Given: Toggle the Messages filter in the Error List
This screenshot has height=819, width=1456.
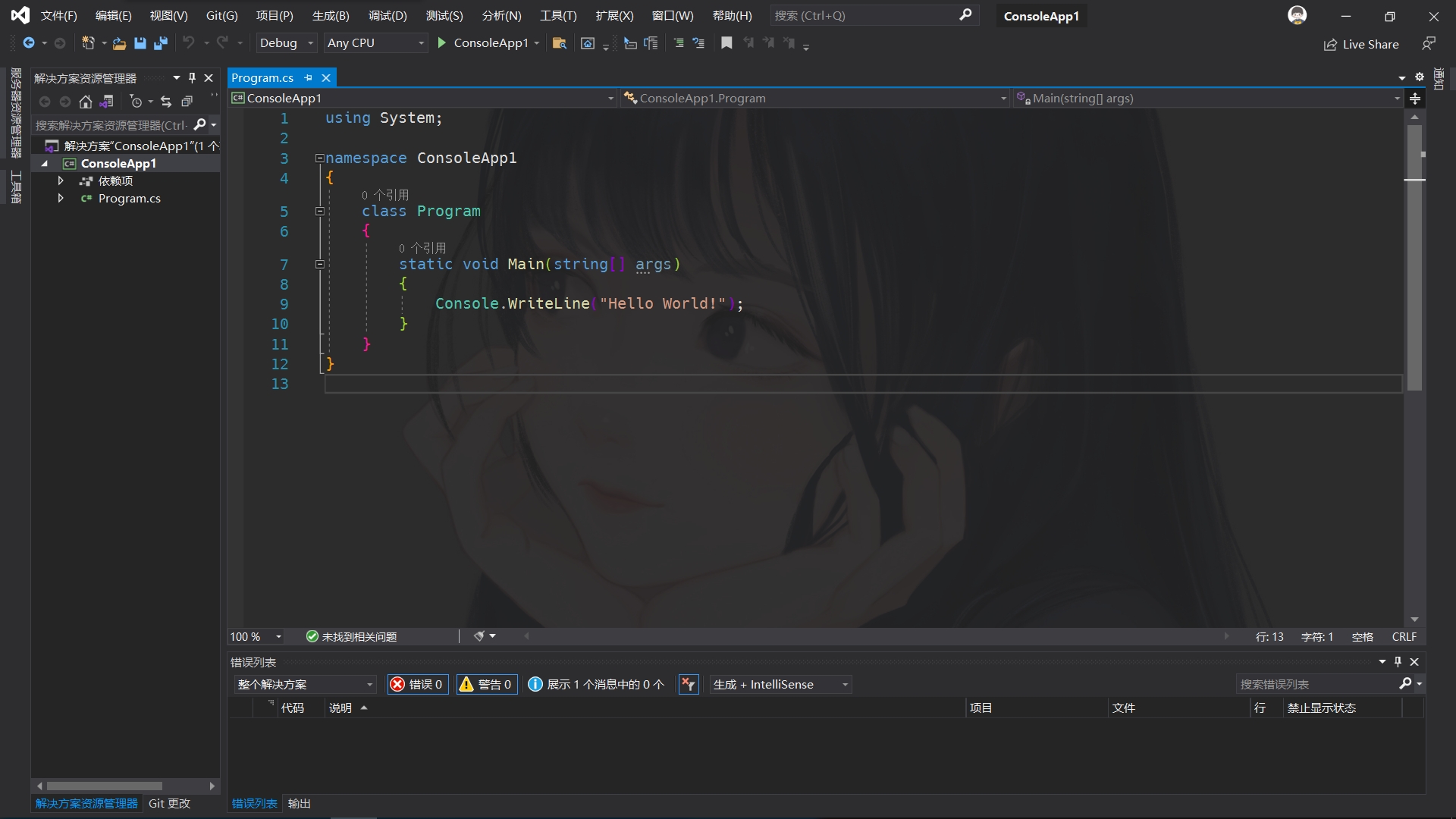Looking at the screenshot, I should point(596,685).
